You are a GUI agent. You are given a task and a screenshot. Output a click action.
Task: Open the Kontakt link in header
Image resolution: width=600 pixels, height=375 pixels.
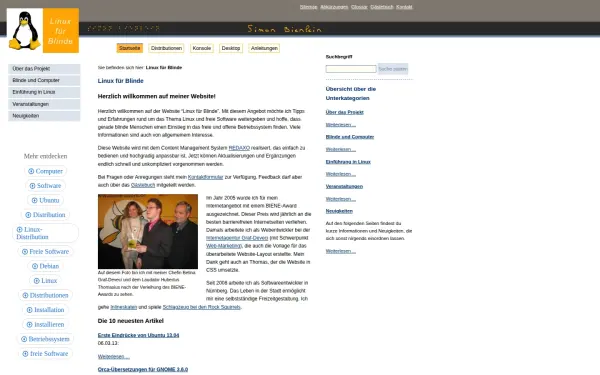404,7
